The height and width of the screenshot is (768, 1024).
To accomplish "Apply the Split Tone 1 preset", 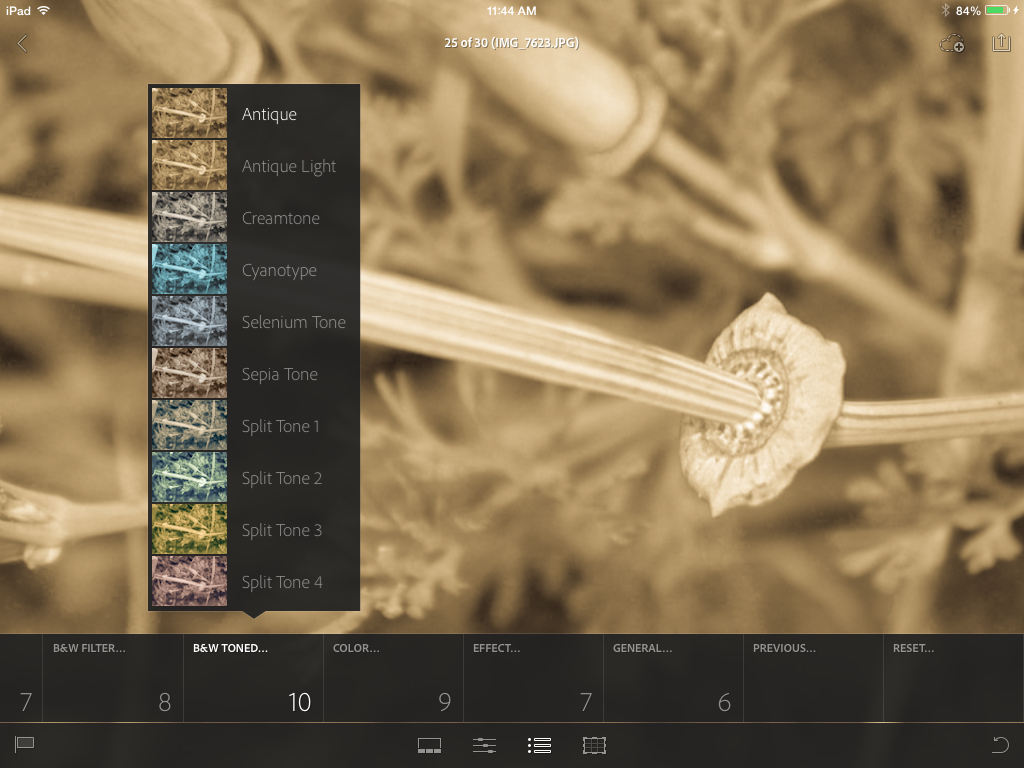I will (x=255, y=426).
